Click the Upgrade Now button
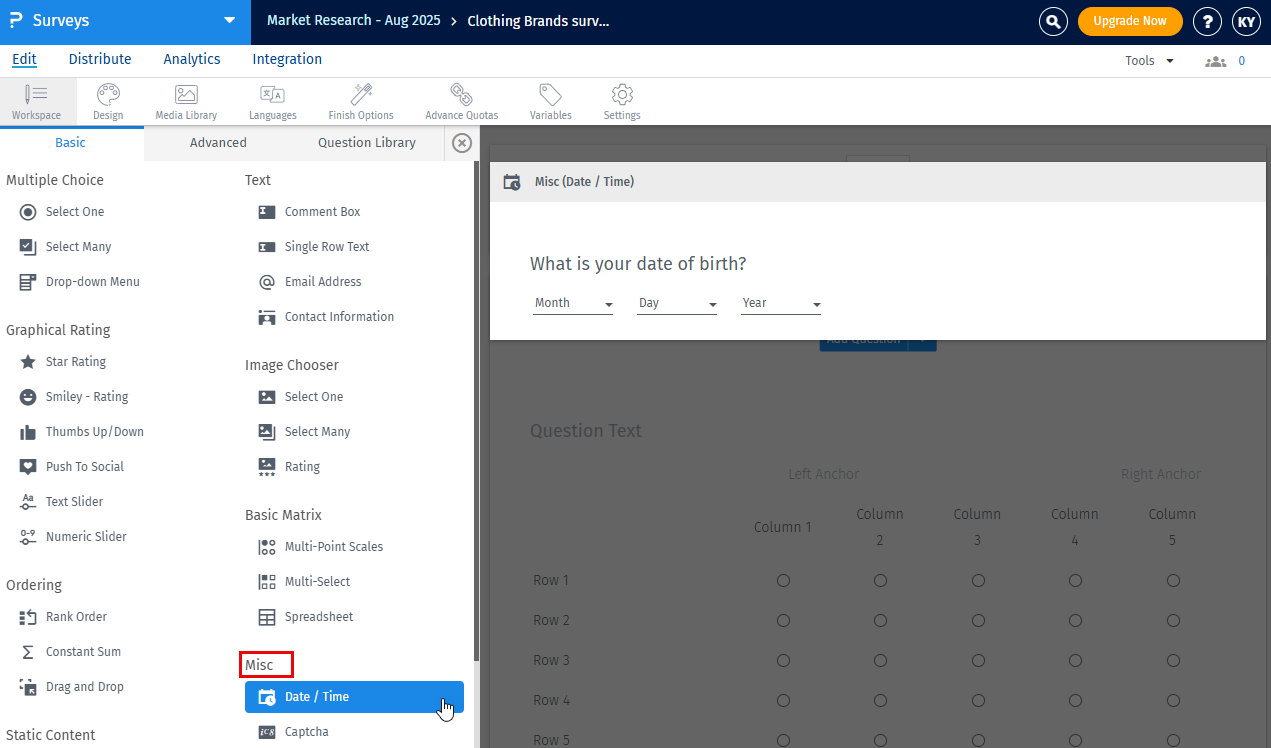The image size is (1271, 748). pyautogui.click(x=1130, y=21)
